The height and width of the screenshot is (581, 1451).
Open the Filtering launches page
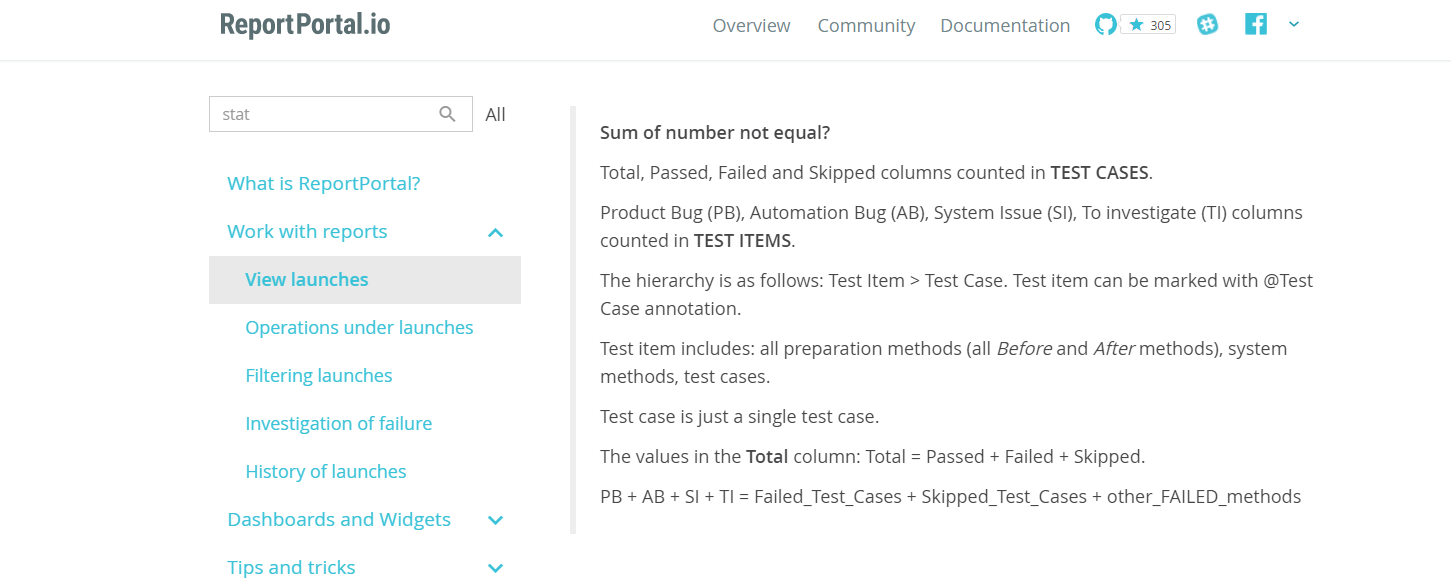point(318,375)
